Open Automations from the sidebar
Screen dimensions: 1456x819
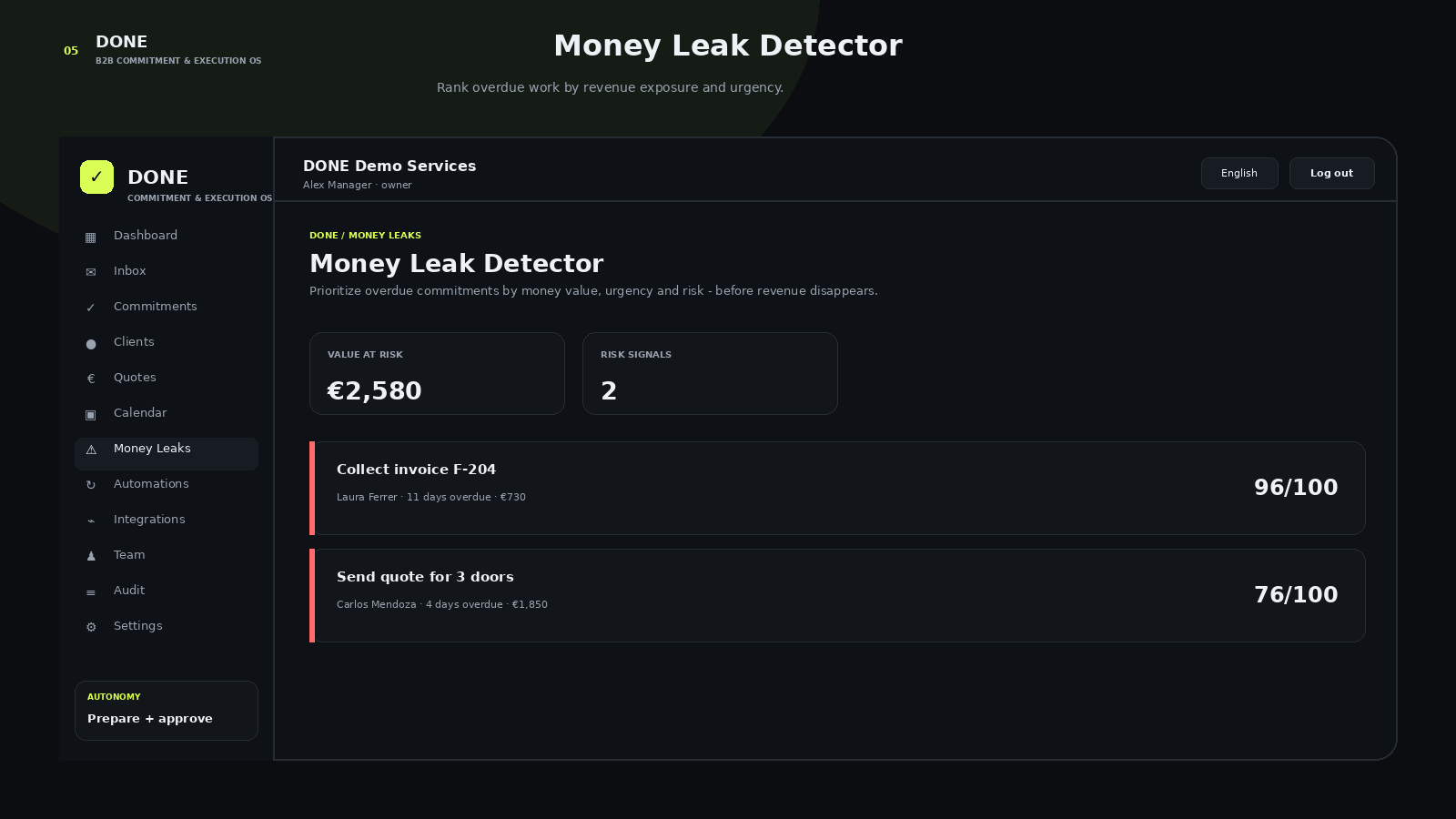(x=167, y=484)
